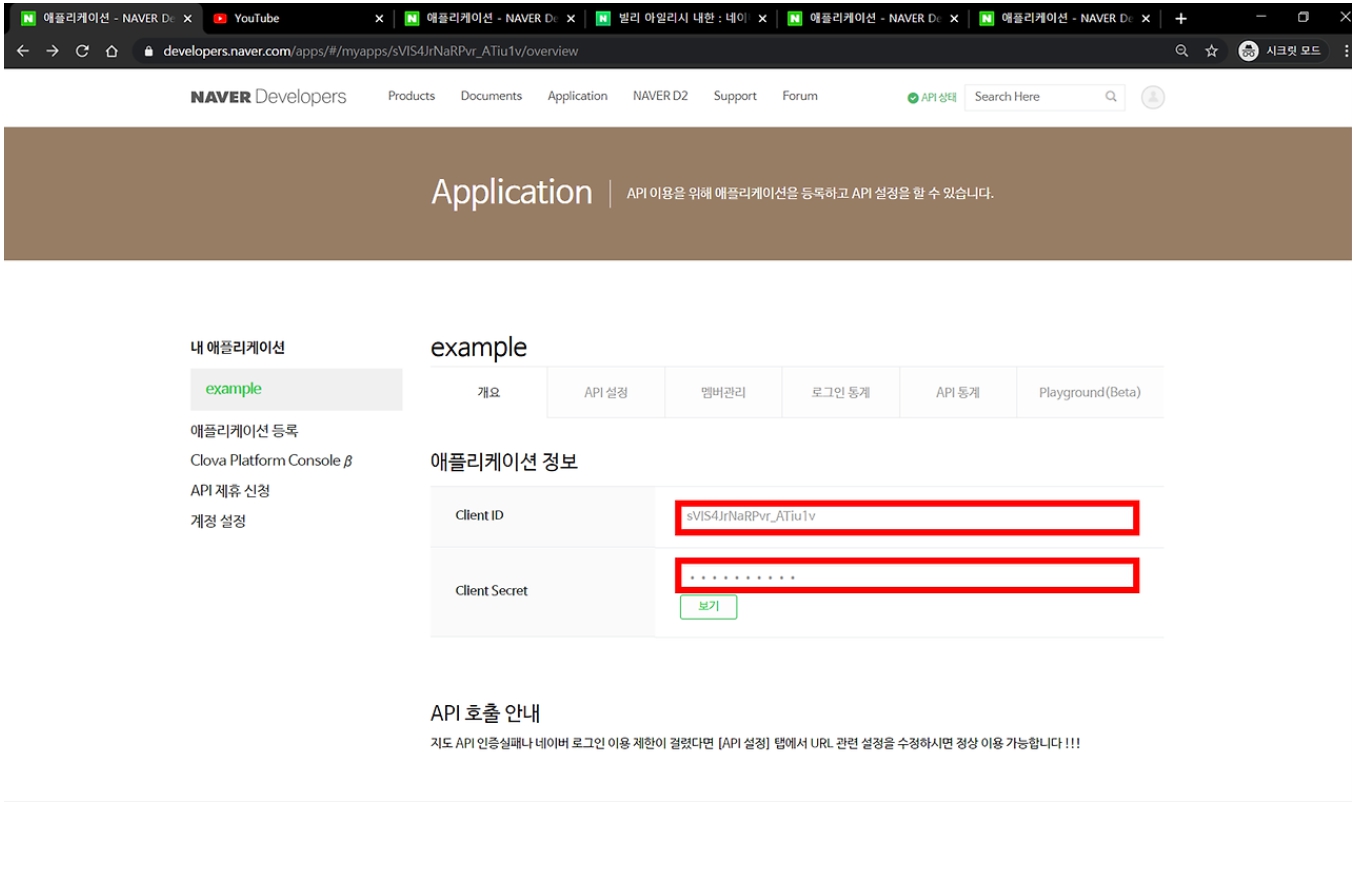
Task: Click the API 호출 안내 heading
Action: click(485, 713)
